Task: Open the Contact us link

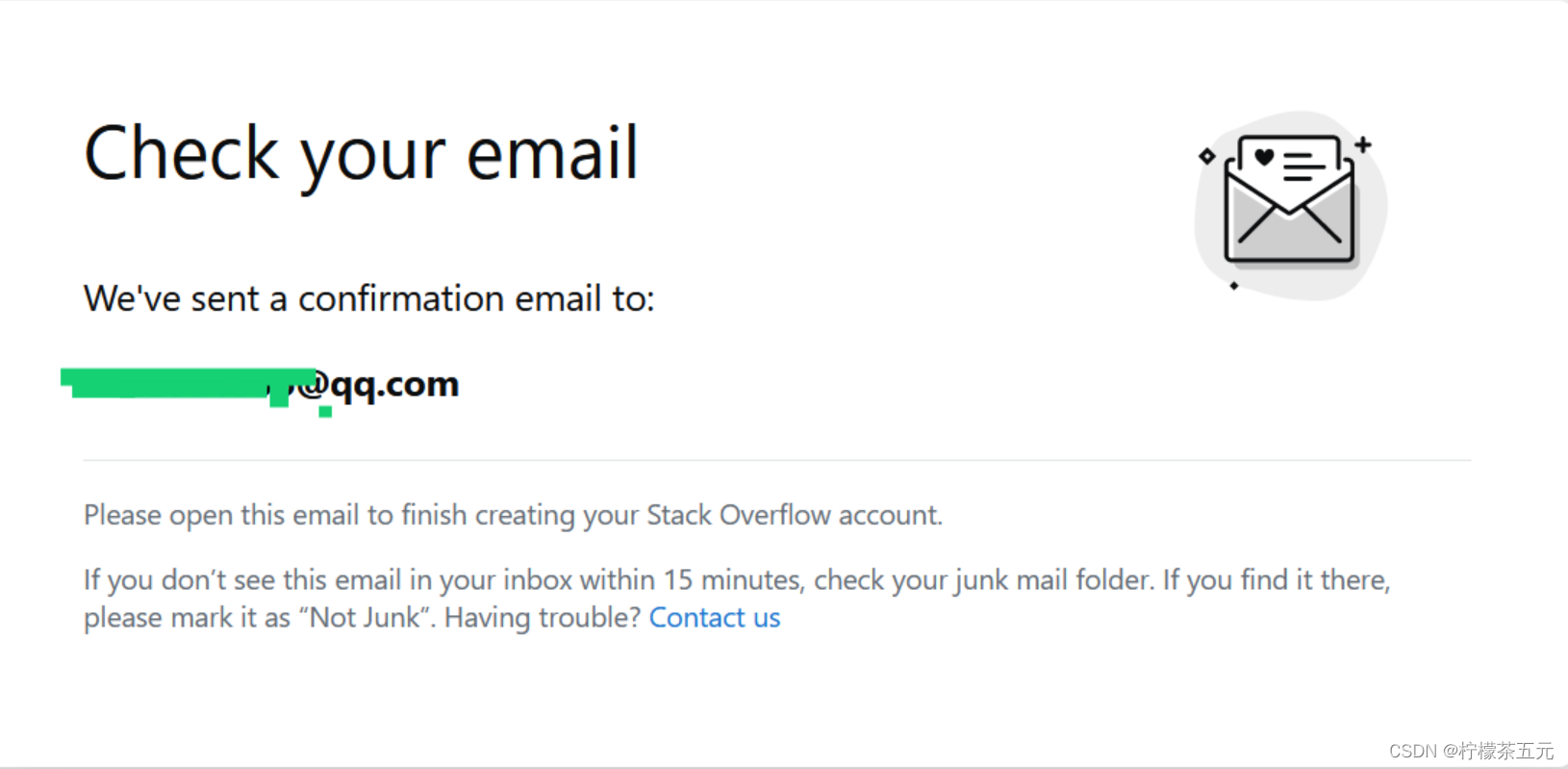Action: tap(715, 617)
